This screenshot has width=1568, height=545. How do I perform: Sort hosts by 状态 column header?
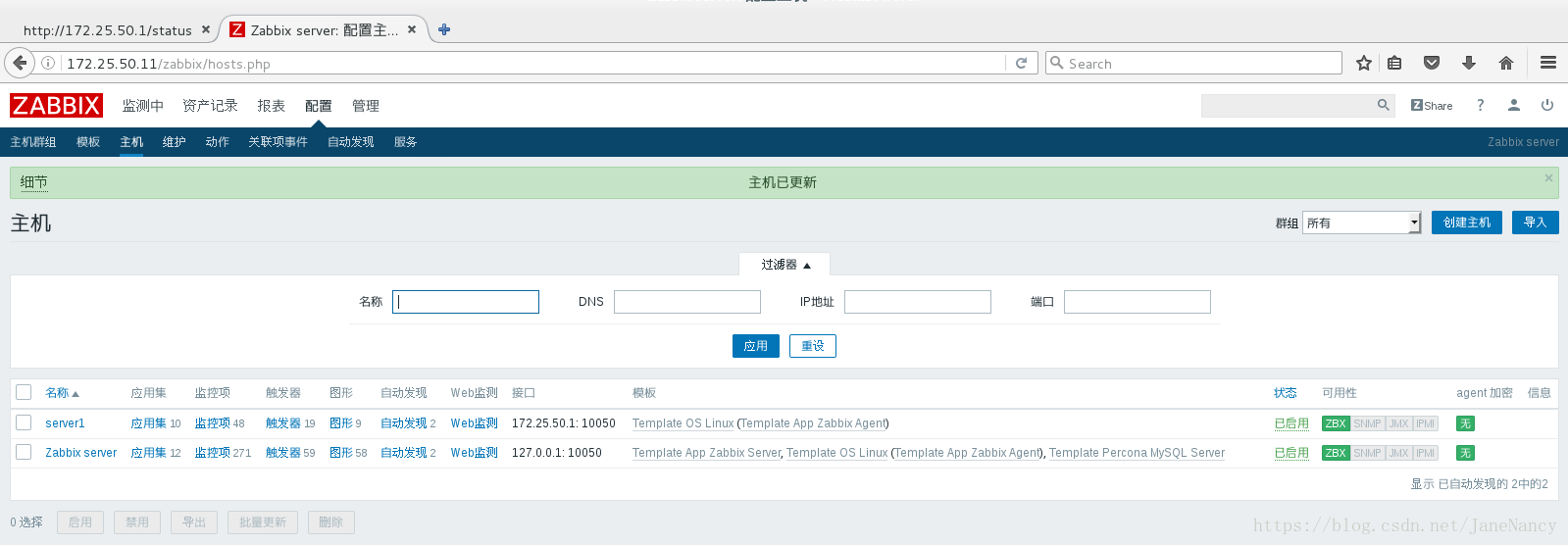(x=1285, y=393)
